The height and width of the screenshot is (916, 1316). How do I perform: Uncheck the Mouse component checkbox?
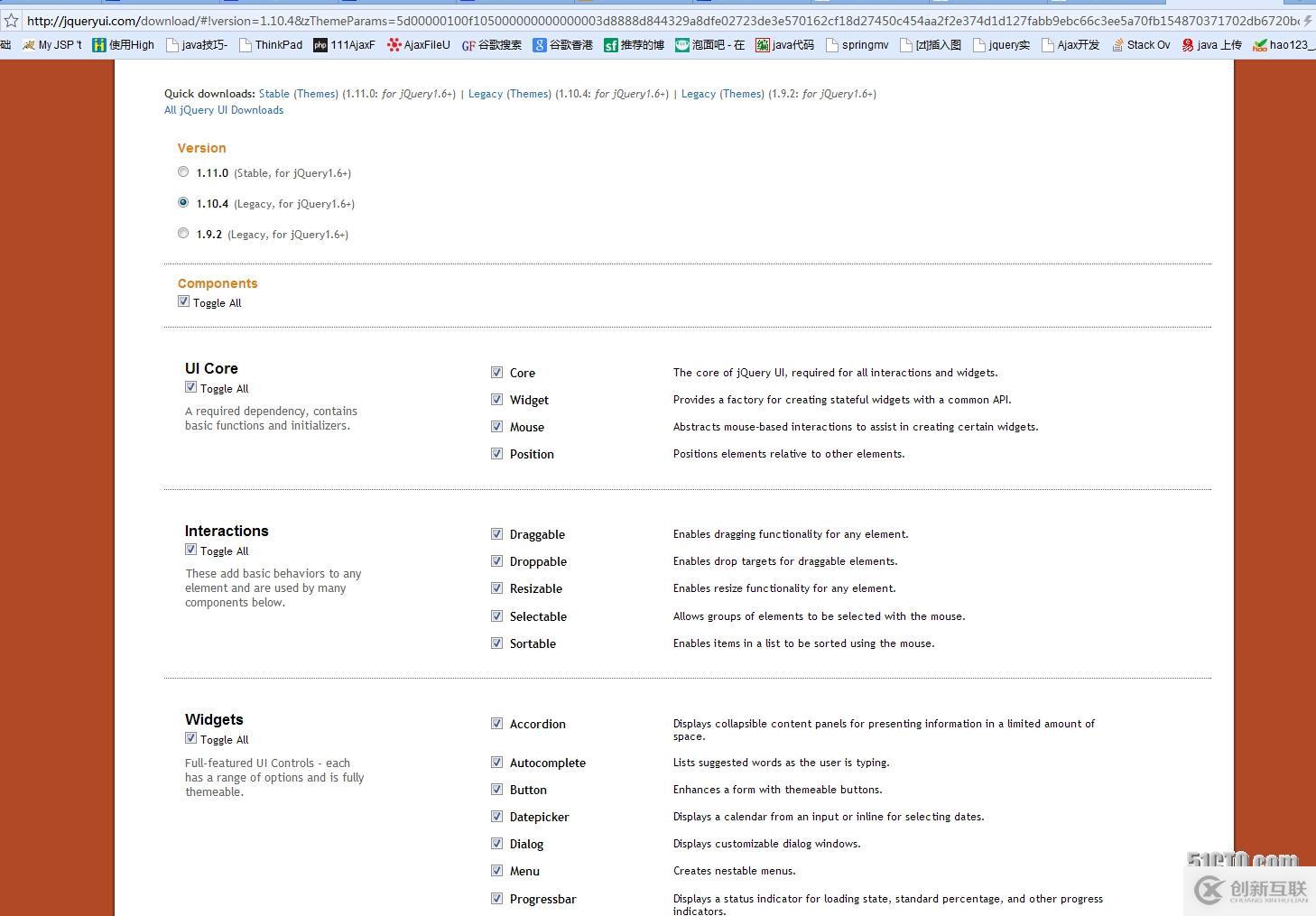496,426
